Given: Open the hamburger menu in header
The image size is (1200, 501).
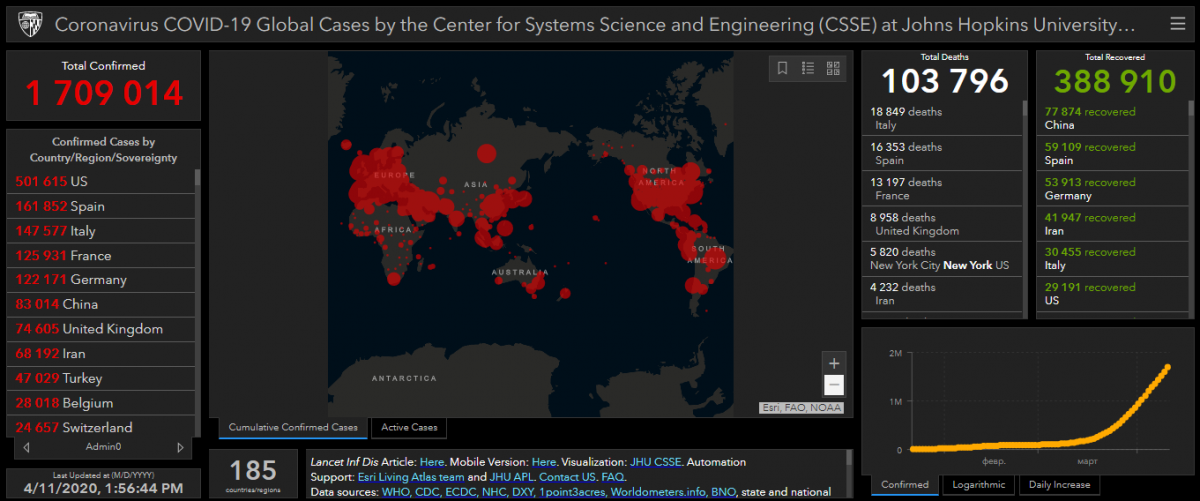Looking at the screenshot, I should pyautogui.click(x=1178, y=23).
